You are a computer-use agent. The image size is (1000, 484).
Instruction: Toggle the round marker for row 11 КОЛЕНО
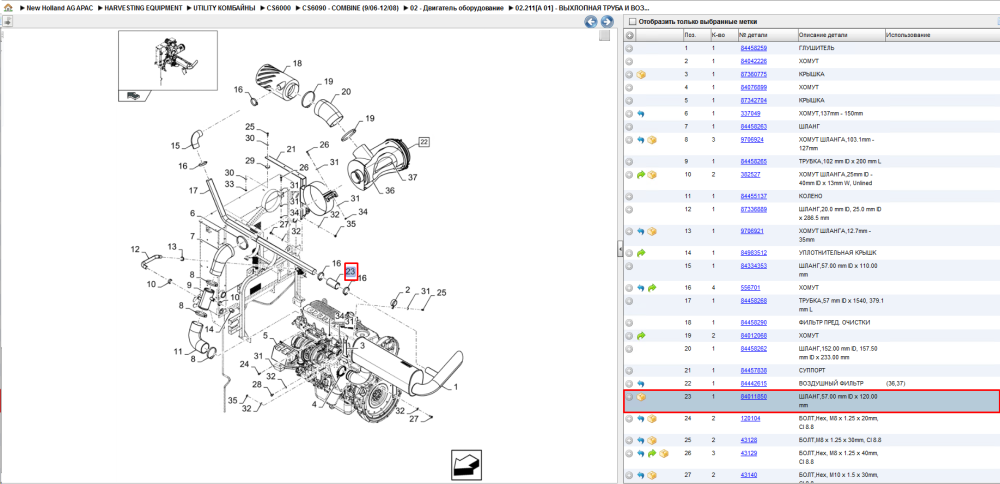[629, 196]
